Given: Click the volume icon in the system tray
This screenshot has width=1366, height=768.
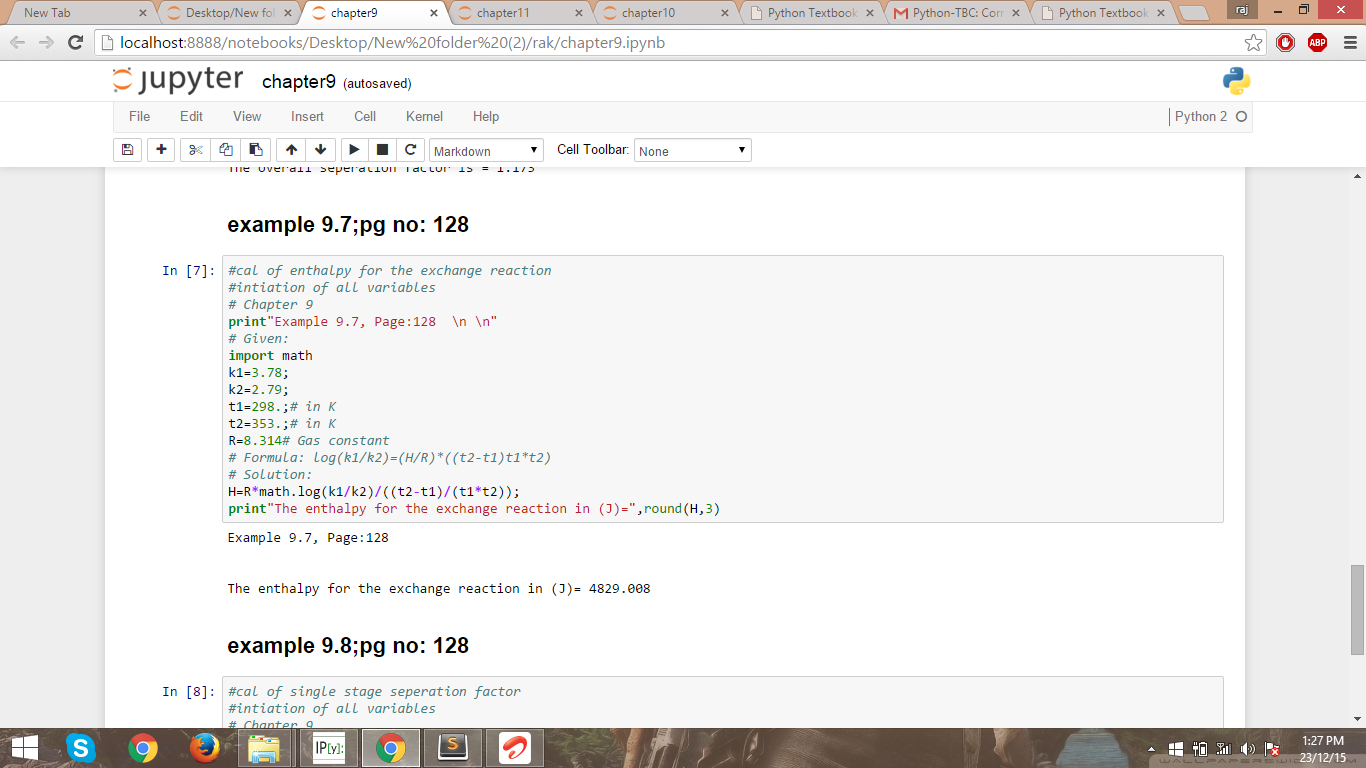Looking at the screenshot, I should point(1247,749).
